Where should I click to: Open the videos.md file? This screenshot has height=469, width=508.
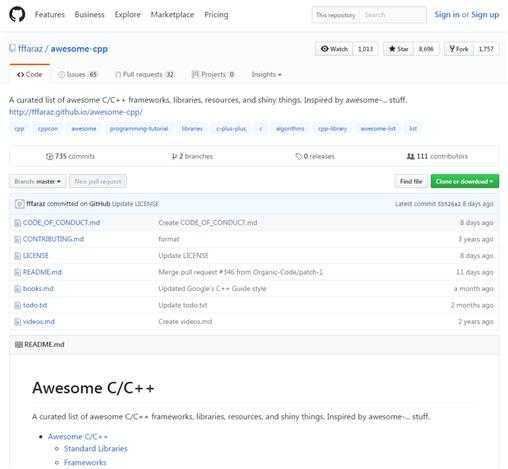click(x=39, y=321)
